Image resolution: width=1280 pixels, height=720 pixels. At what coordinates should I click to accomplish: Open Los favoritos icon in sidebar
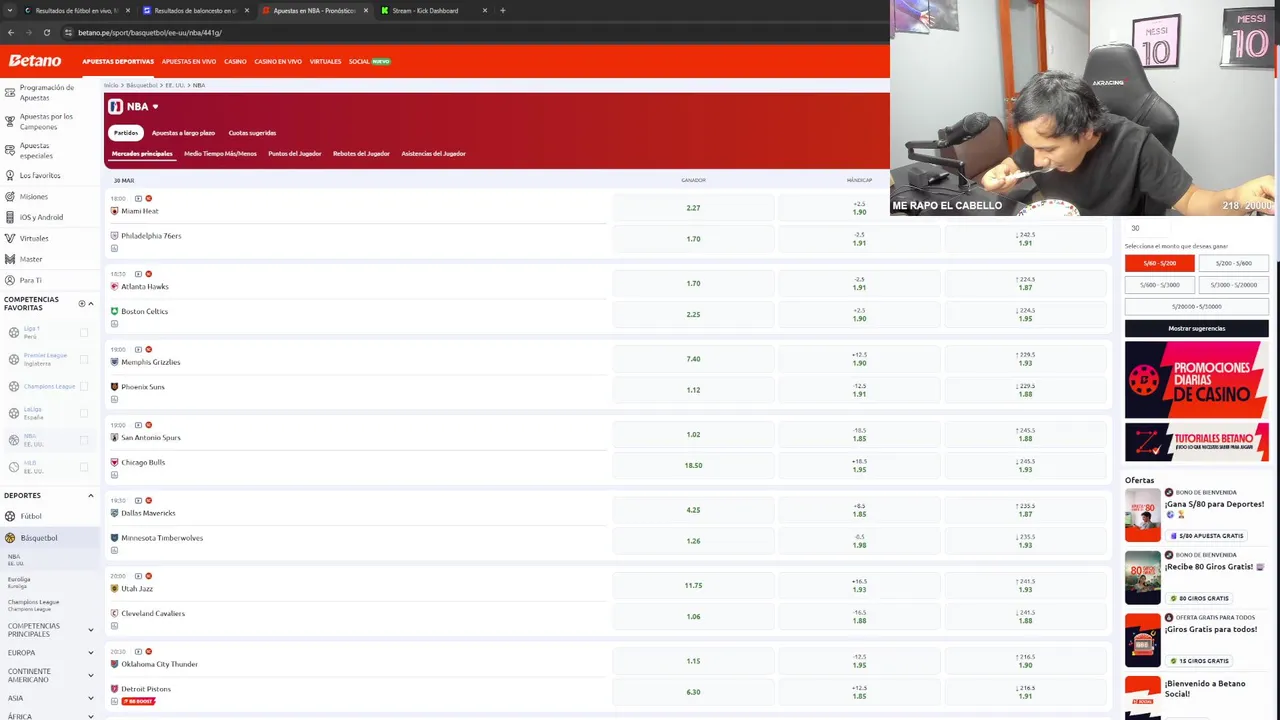click(x=10, y=175)
